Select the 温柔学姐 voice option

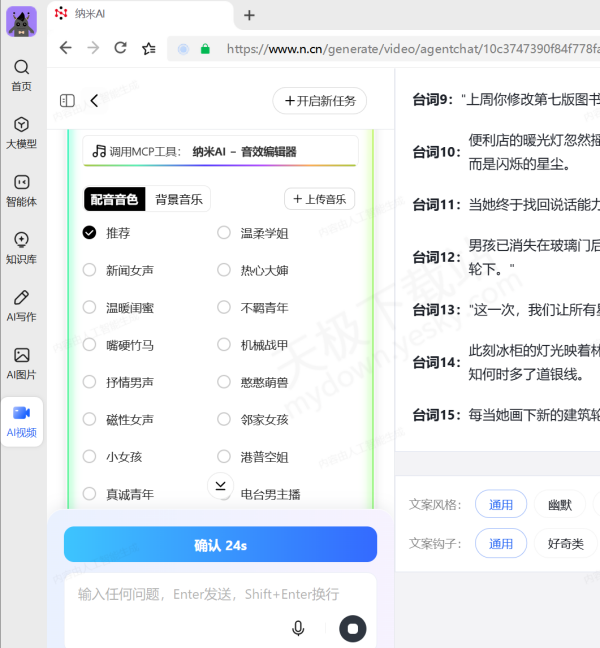coord(224,233)
